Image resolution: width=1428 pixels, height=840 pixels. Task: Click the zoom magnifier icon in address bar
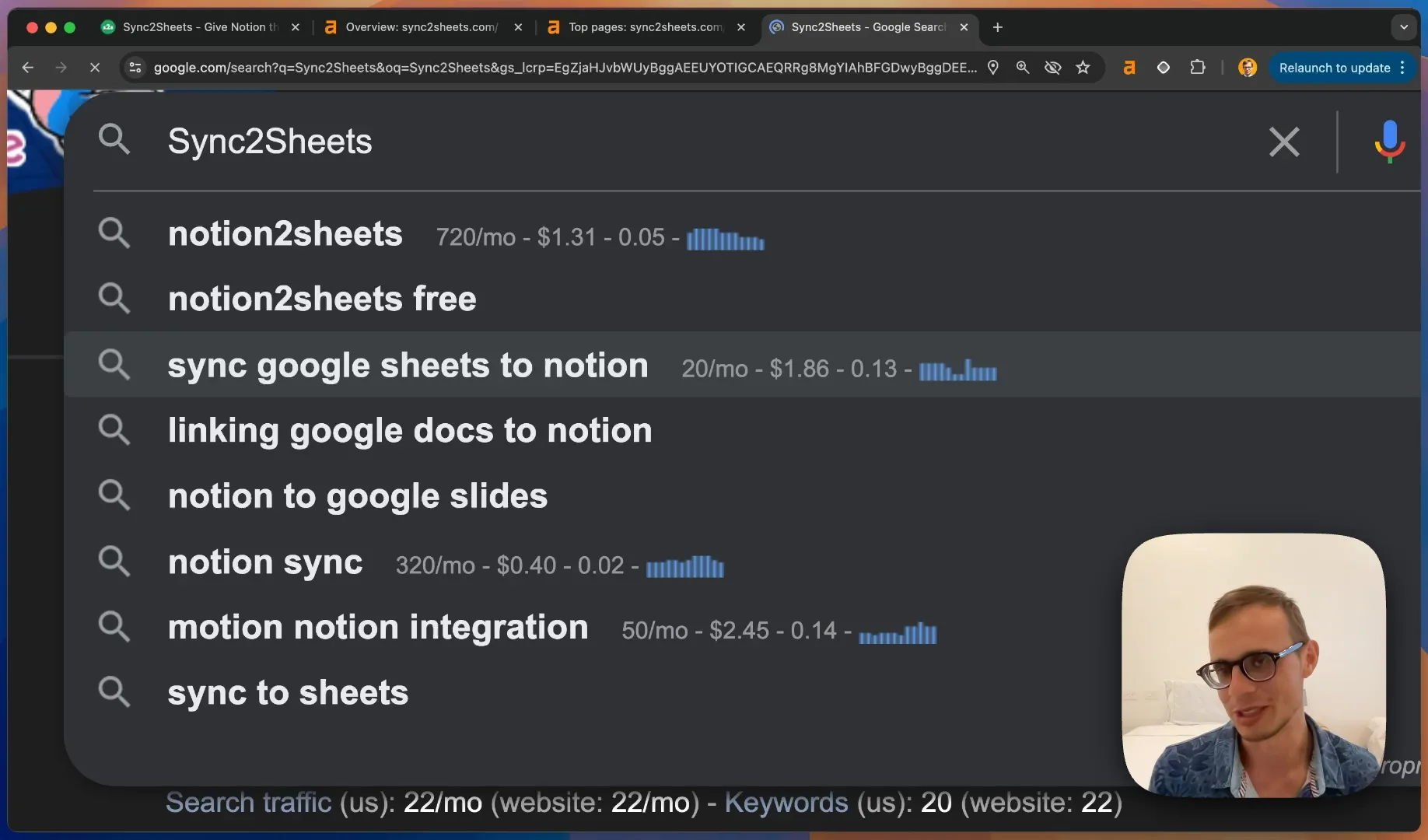[x=1023, y=68]
